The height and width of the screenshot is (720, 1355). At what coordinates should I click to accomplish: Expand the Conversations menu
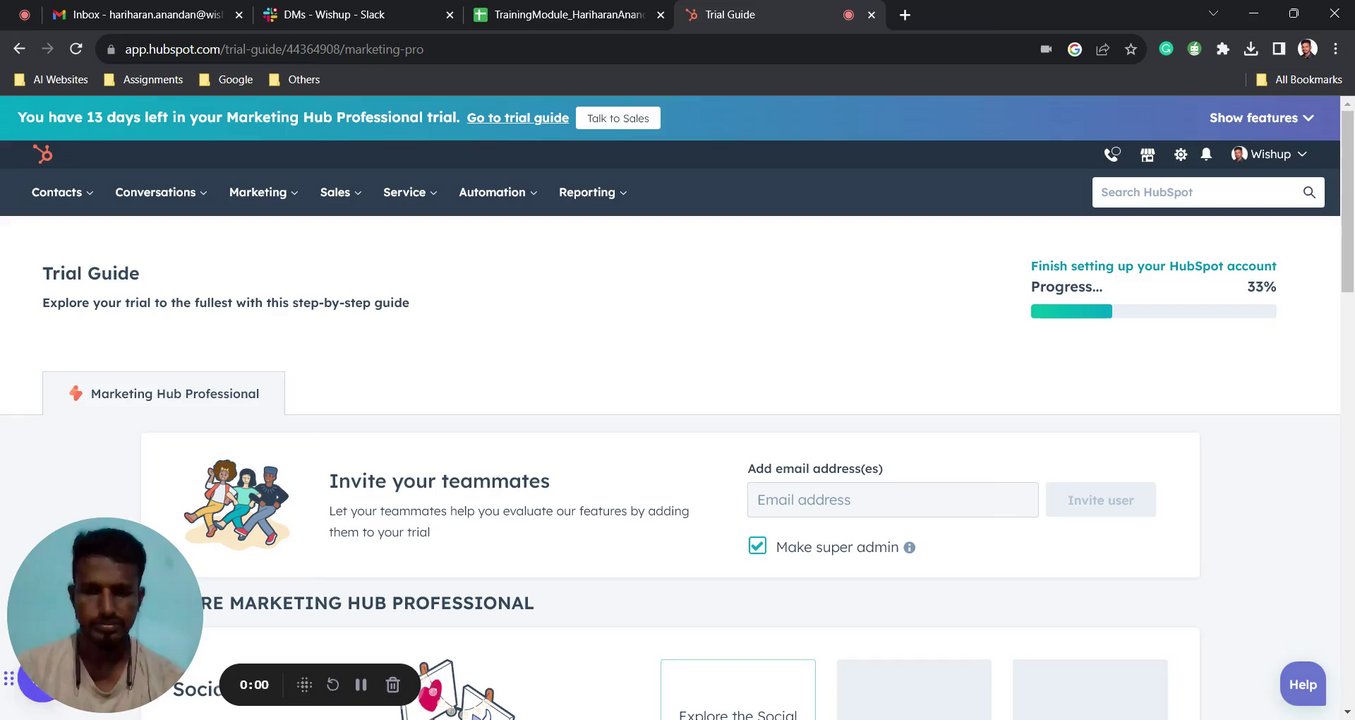click(x=161, y=192)
